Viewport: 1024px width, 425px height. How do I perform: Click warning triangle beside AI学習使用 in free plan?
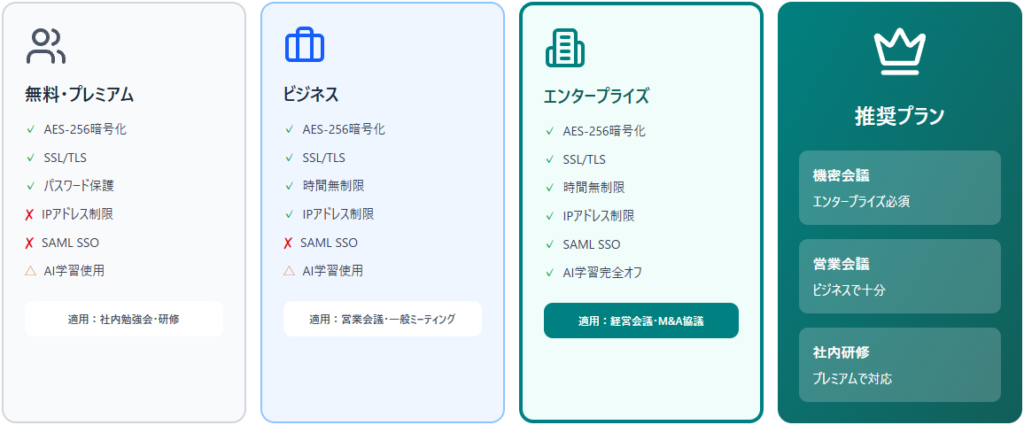[x=30, y=271]
